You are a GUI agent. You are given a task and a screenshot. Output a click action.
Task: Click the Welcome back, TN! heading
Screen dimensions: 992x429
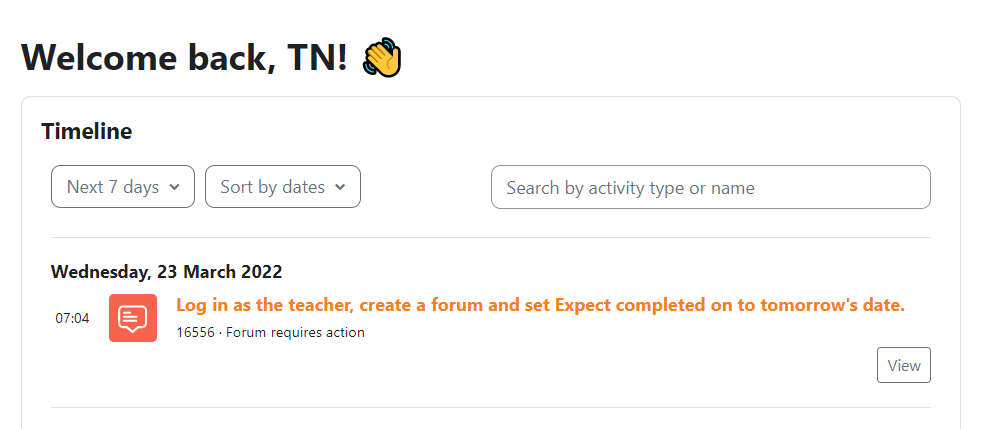pos(184,58)
